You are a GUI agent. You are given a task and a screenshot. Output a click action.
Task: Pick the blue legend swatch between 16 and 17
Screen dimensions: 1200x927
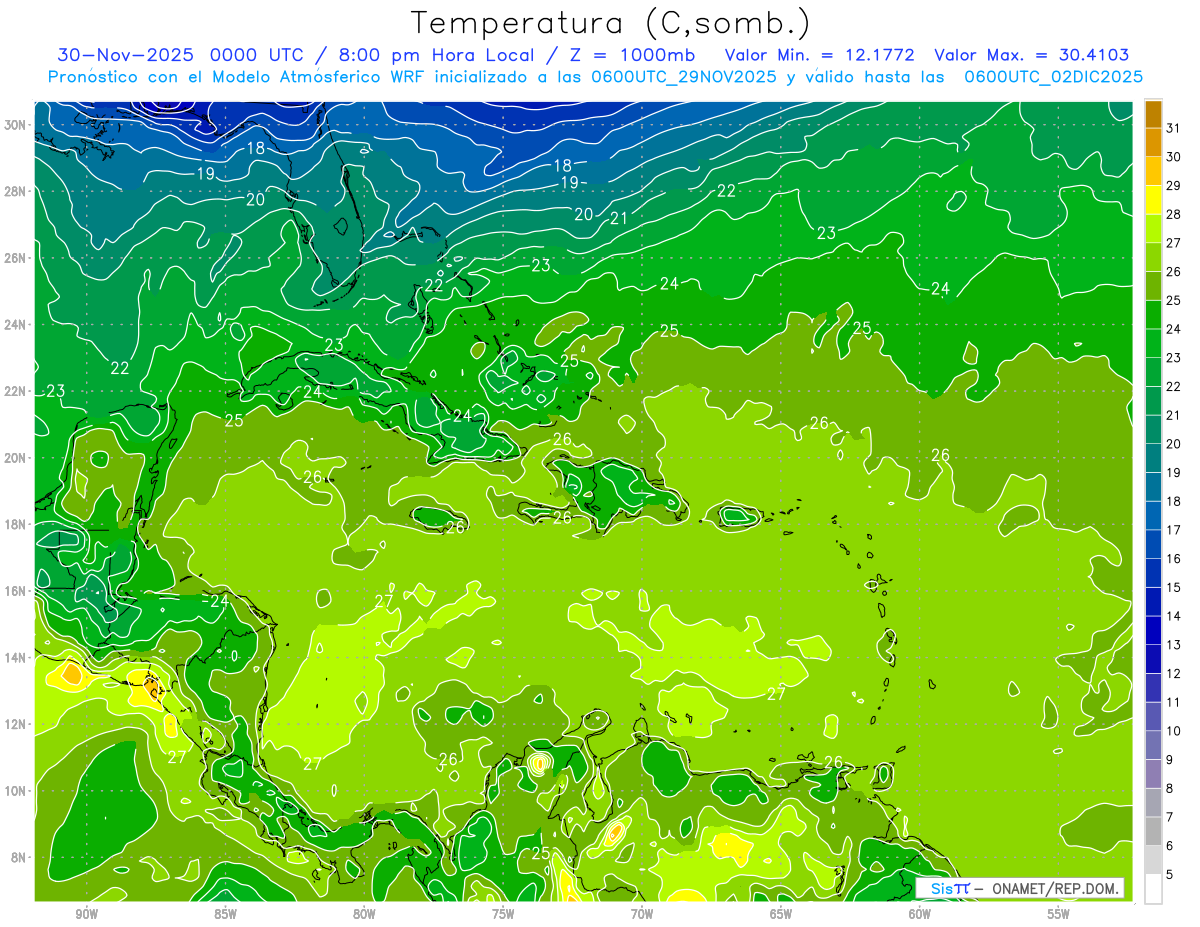point(1153,543)
